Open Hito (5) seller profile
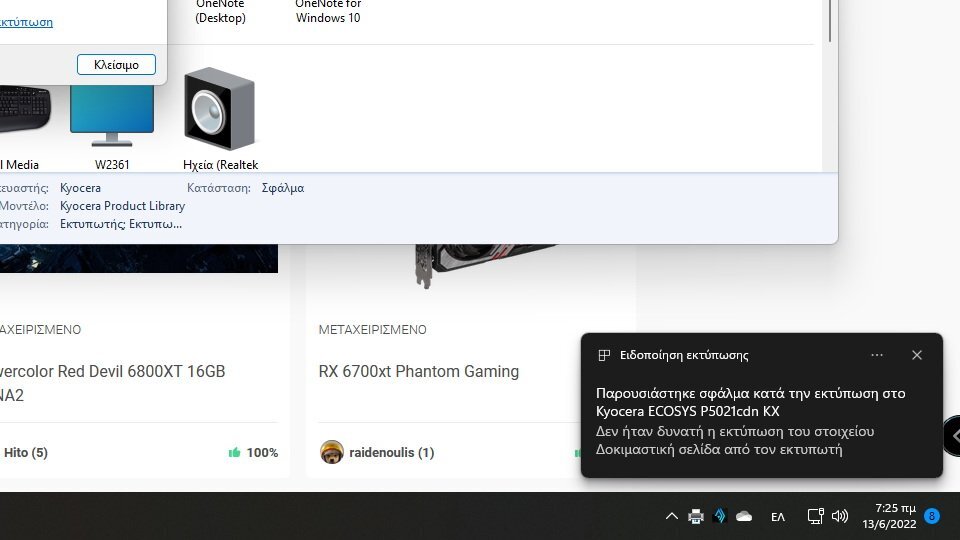This screenshot has width=960, height=540. (26, 452)
